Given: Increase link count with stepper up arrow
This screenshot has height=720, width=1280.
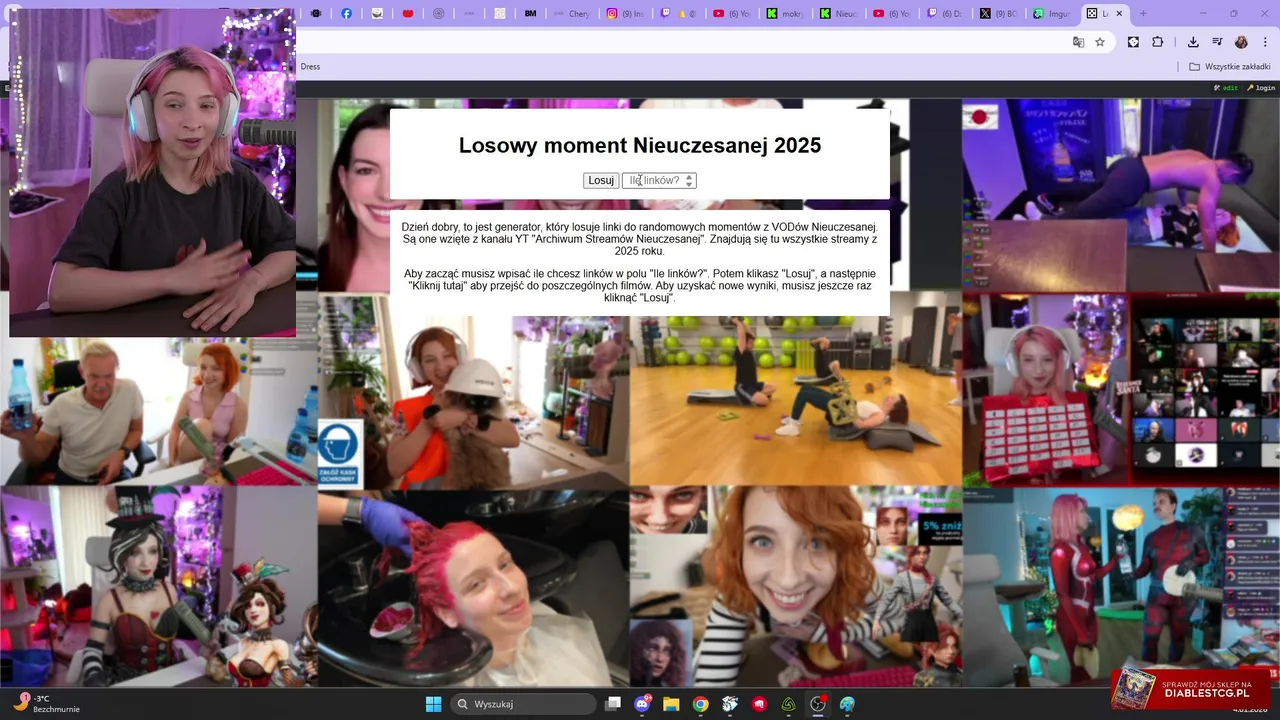Looking at the screenshot, I should tap(689, 177).
